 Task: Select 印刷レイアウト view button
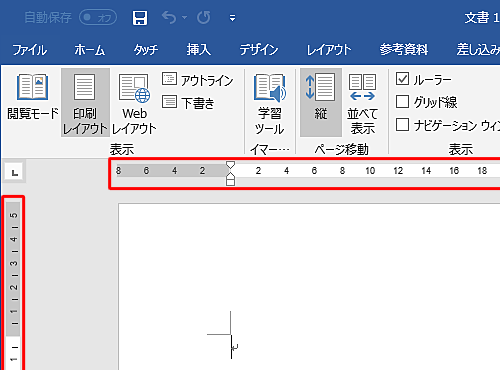click(85, 103)
